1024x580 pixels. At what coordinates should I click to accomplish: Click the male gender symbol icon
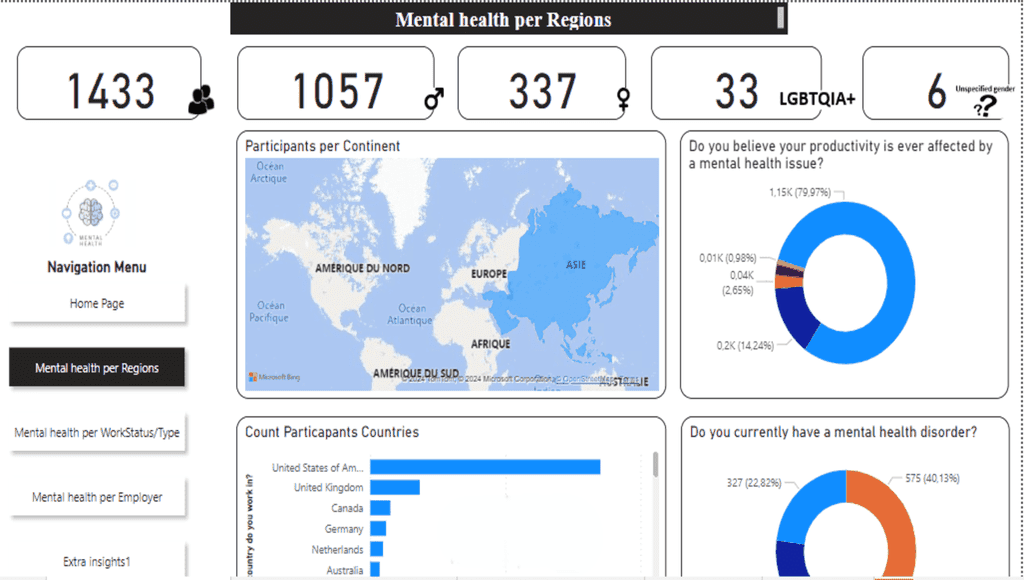434,99
